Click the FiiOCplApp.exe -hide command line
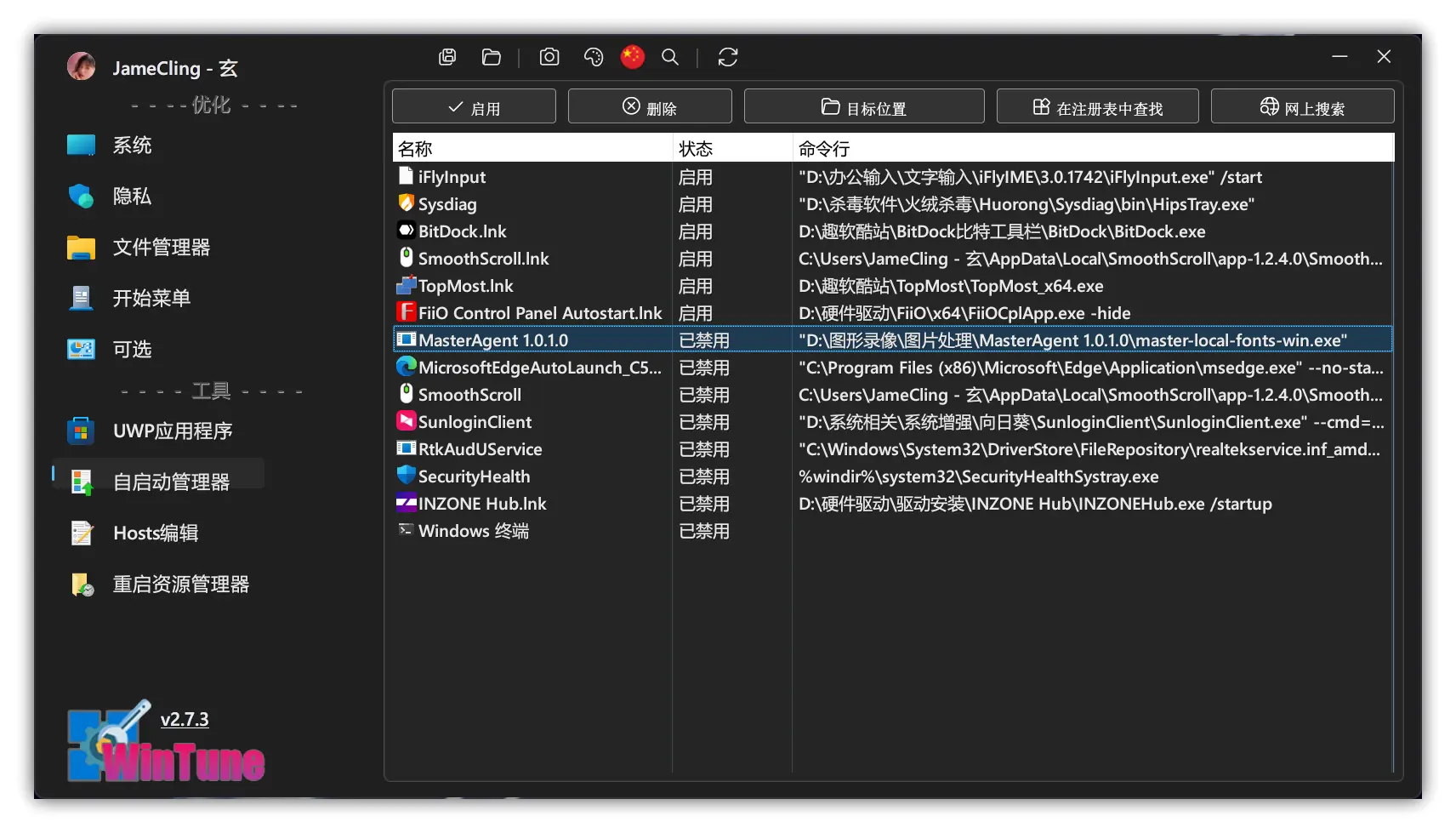Screen dimensions: 1456x833 tap(964, 313)
